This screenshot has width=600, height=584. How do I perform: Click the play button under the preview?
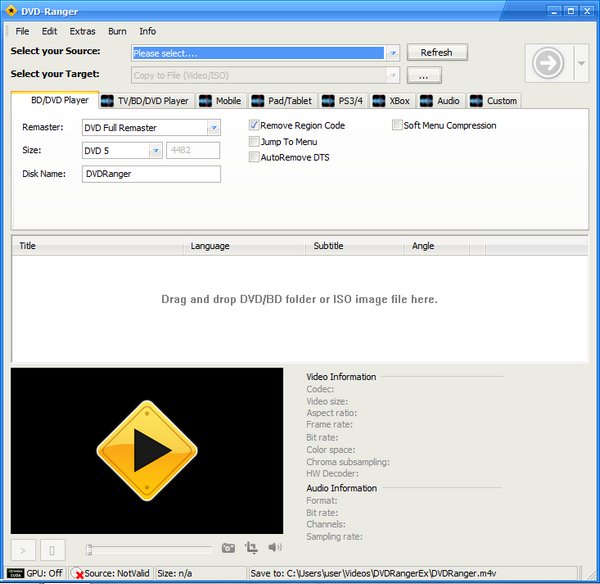click(23, 550)
